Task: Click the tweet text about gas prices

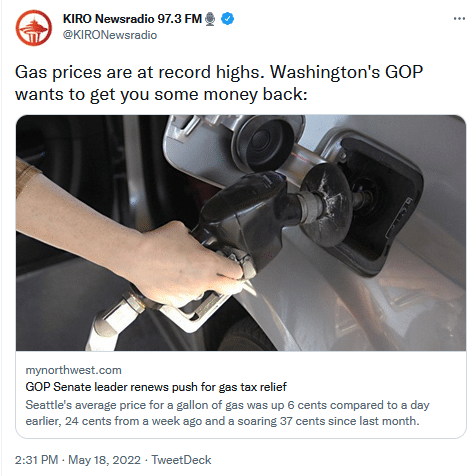Action: pos(219,83)
